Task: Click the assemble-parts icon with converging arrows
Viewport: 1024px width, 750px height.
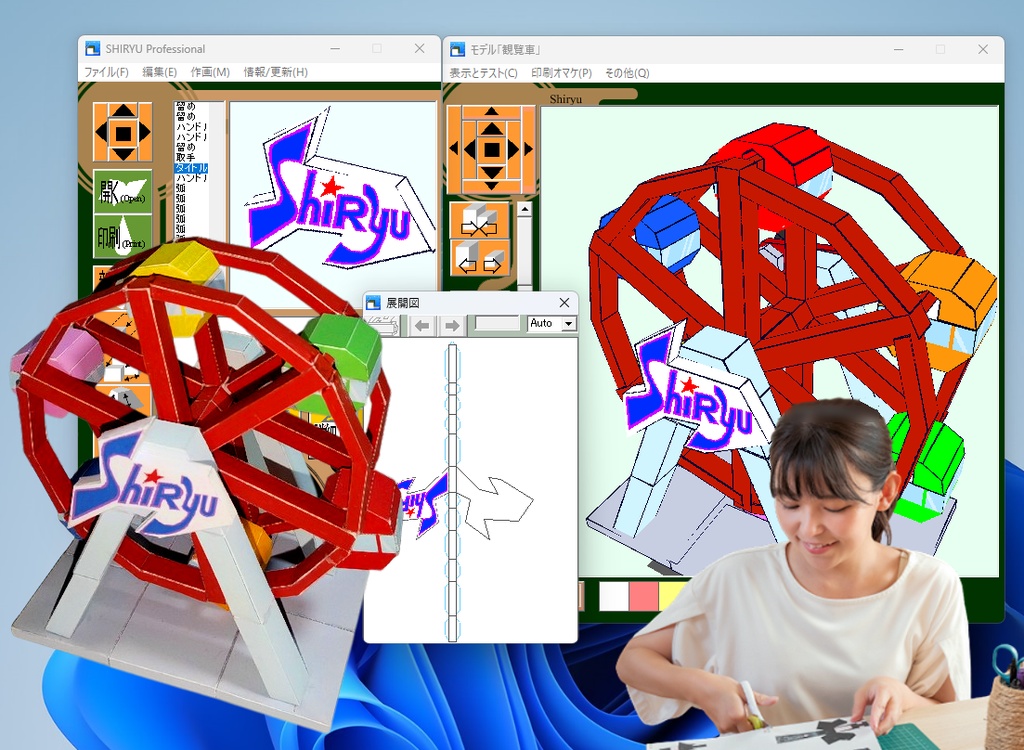Action: tap(479, 220)
